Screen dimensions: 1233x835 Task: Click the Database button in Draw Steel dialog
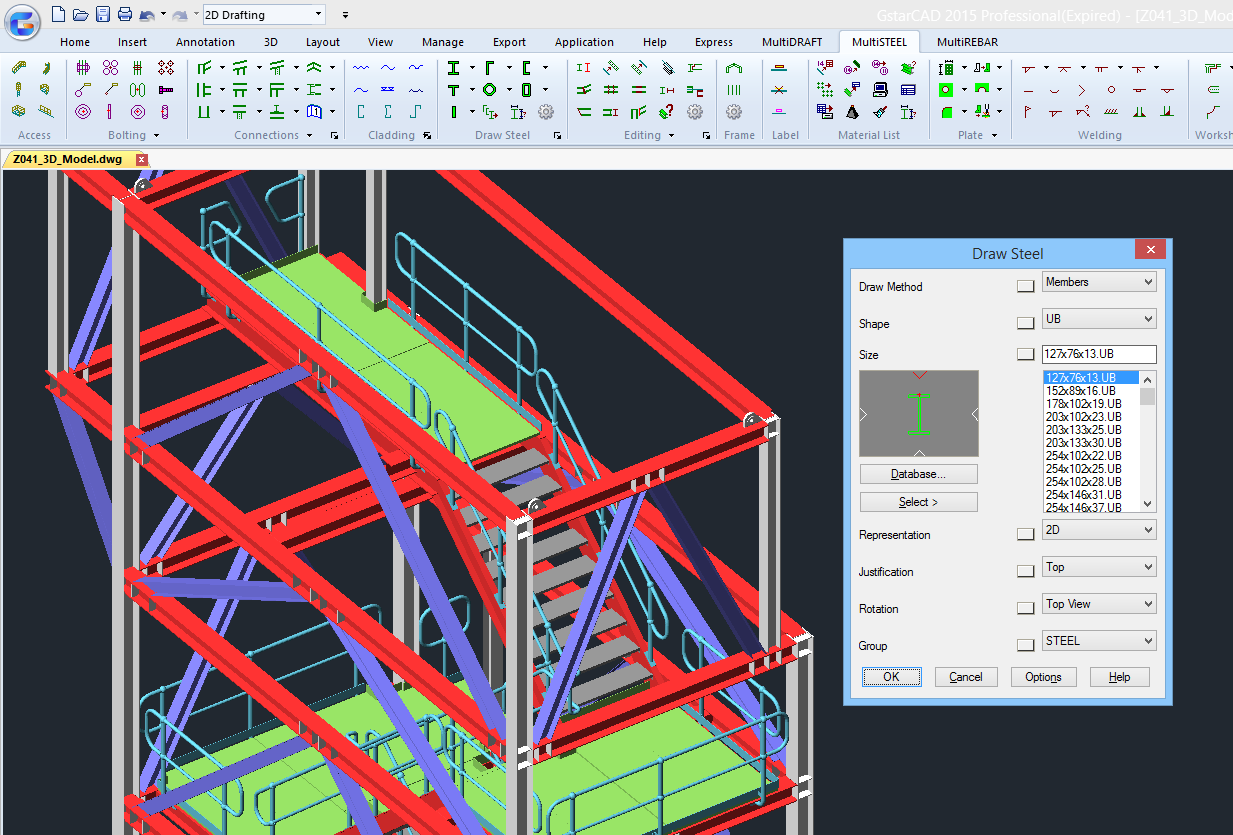pyautogui.click(x=918, y=473)
